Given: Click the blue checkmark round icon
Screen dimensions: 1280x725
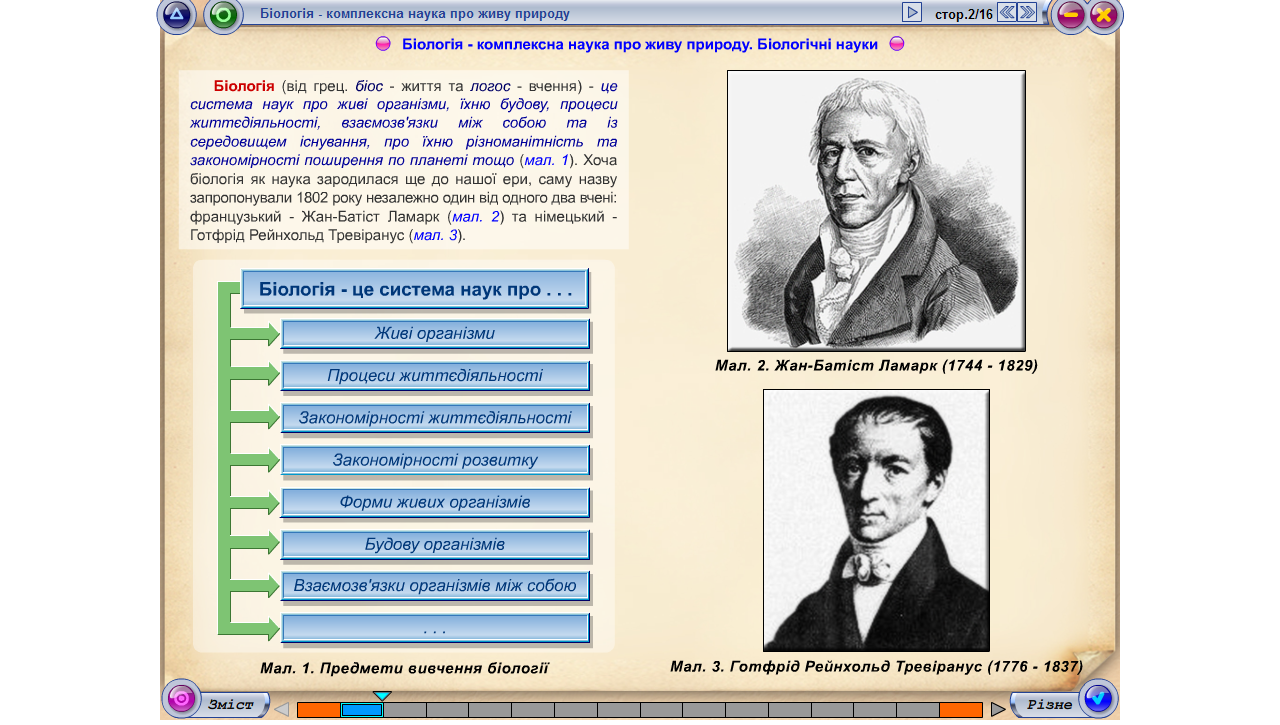Looking at the screenshot, I should [1098, 698].
